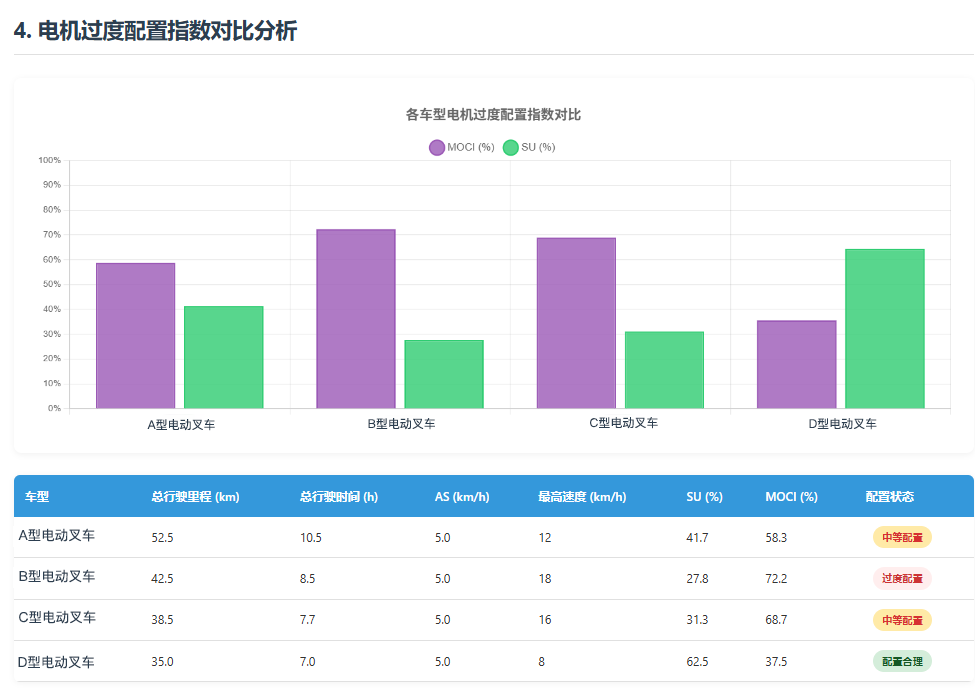Click the B型电动叉车 green SU bar
Viewport: 975px width, 699px height.
(x=444, y=374)
